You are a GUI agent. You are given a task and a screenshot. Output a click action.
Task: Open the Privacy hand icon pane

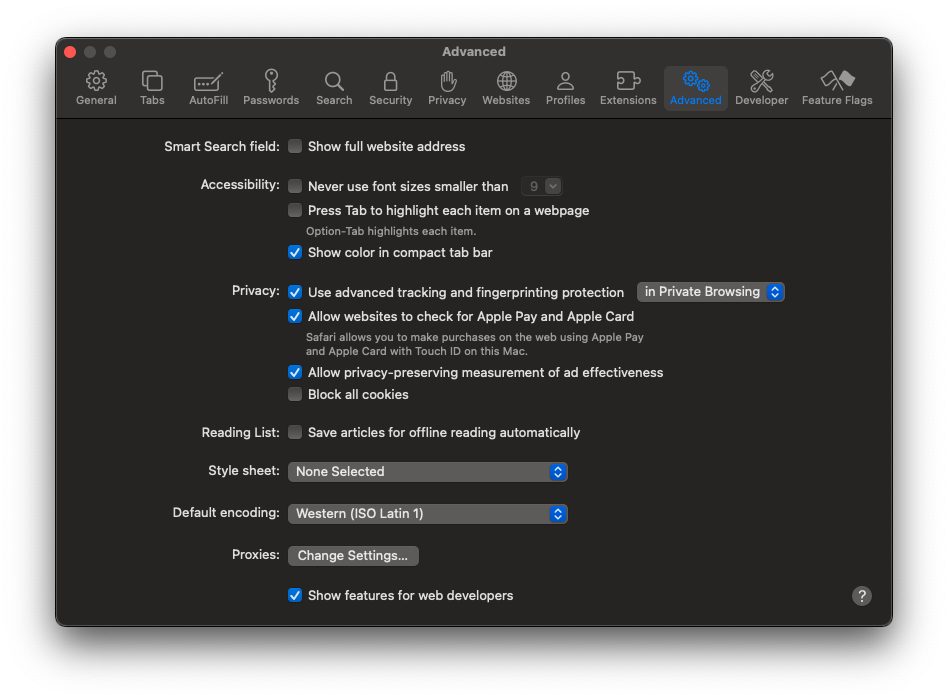[x=447, y=88]
